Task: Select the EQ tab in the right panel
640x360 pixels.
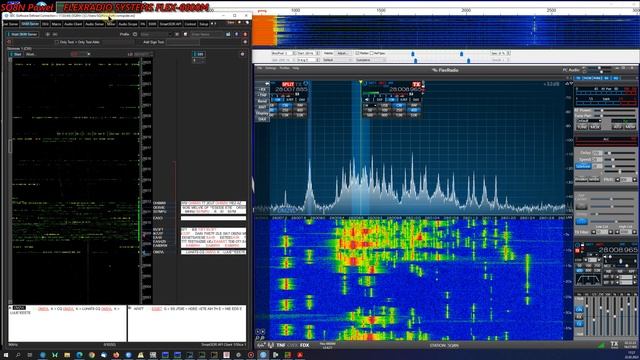Action: (616, 78)
